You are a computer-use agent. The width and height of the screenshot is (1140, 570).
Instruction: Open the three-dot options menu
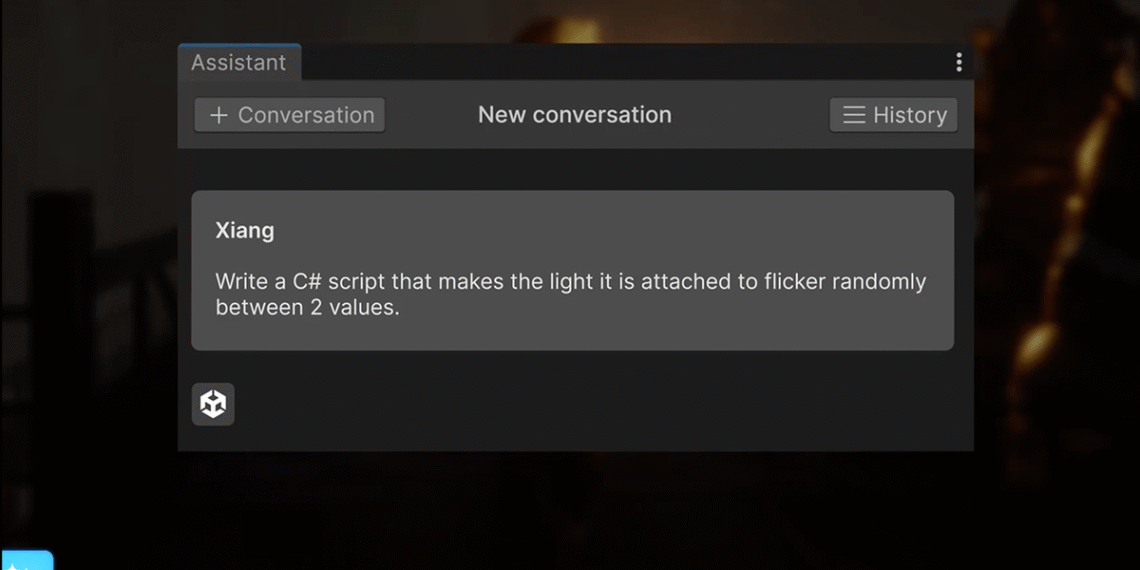pos(958,62)
